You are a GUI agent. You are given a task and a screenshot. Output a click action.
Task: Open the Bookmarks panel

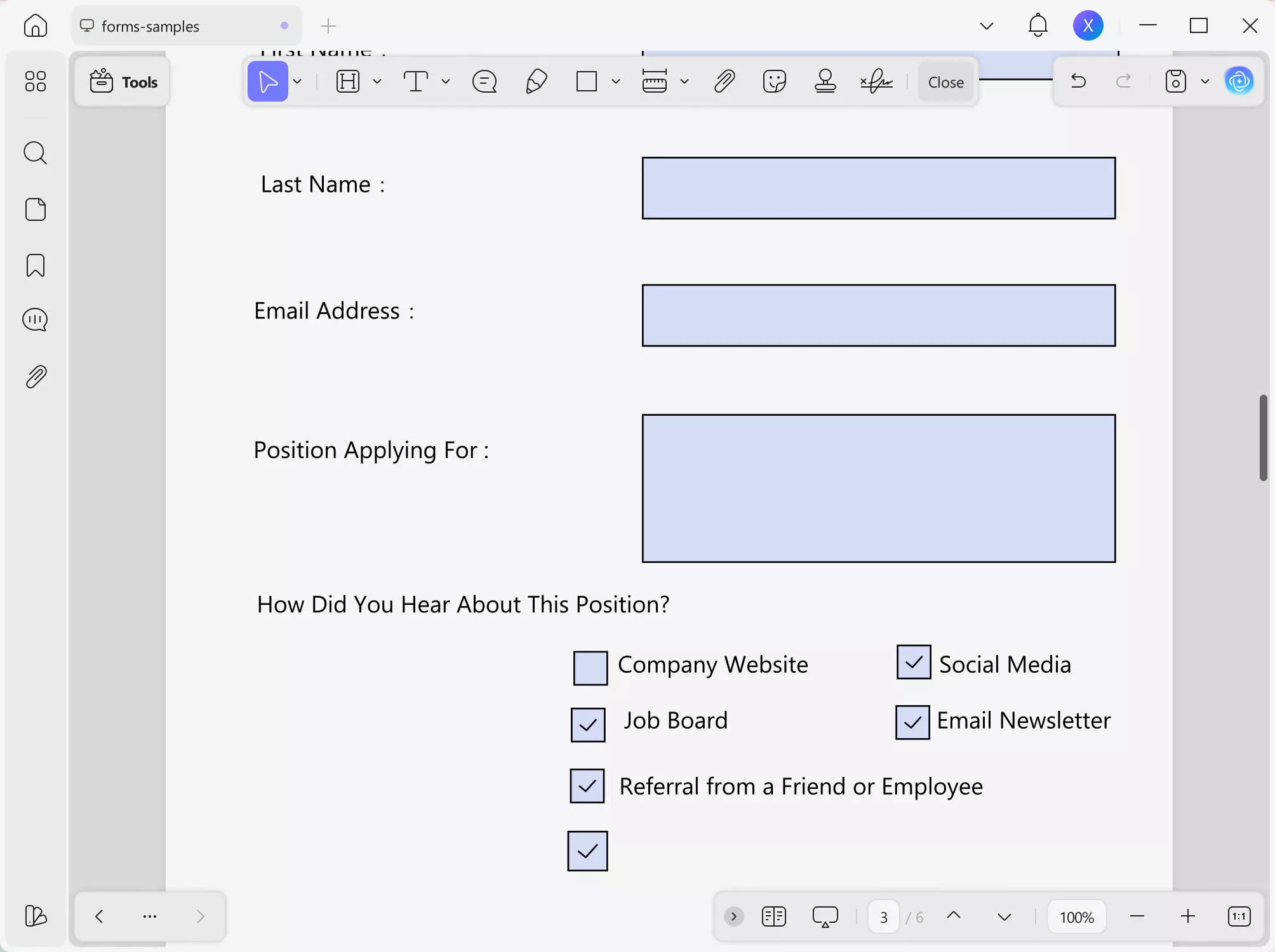tap(36, 265)
